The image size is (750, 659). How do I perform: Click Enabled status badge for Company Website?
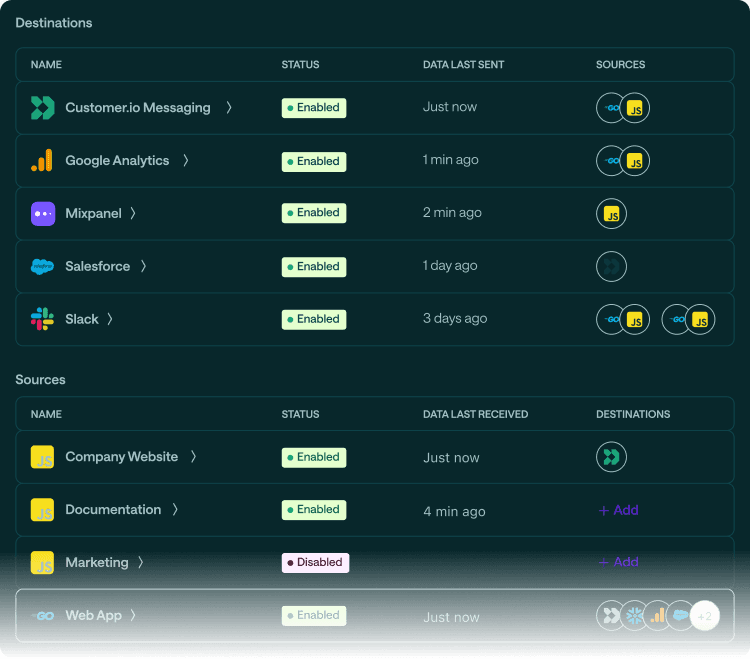point(314,457)
